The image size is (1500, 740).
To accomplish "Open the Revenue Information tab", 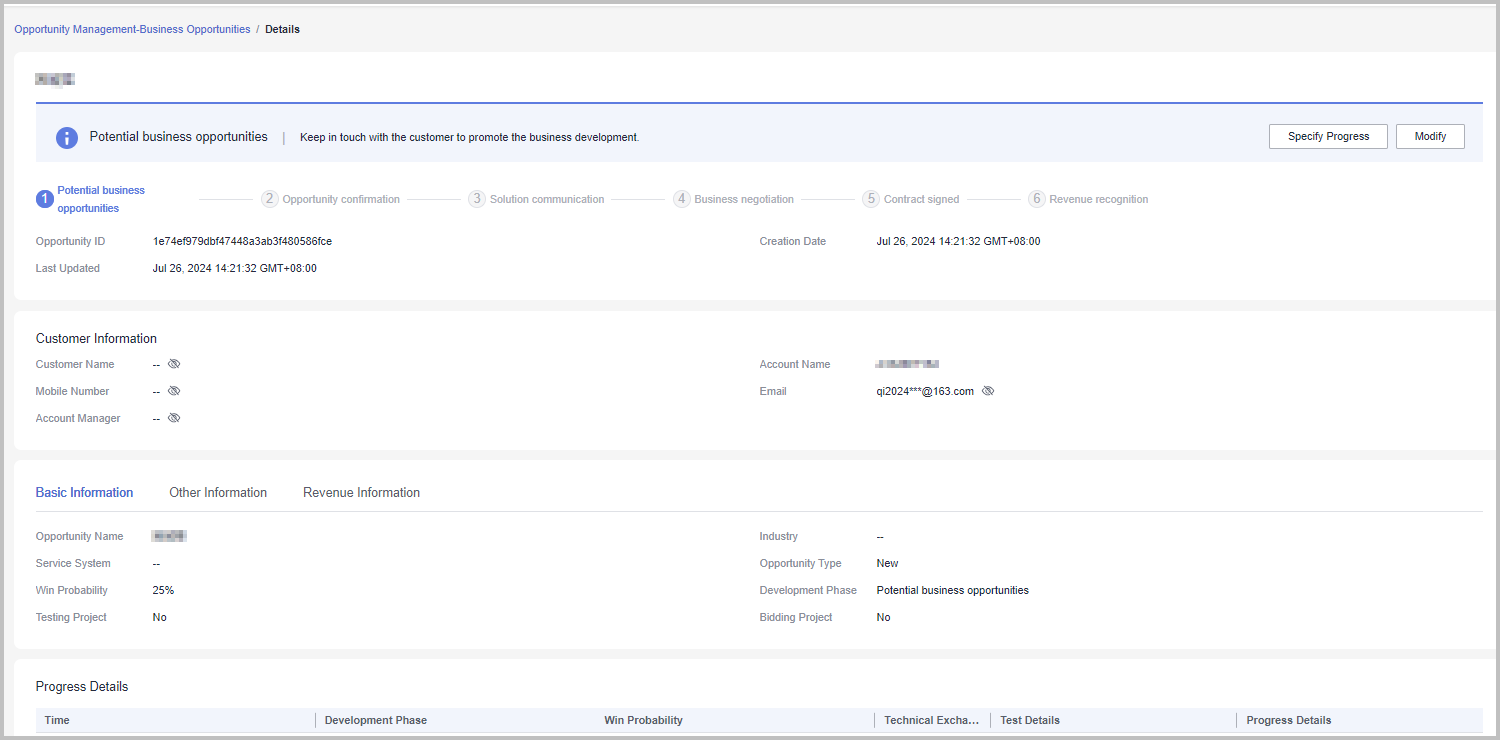I will pos(361,492).
